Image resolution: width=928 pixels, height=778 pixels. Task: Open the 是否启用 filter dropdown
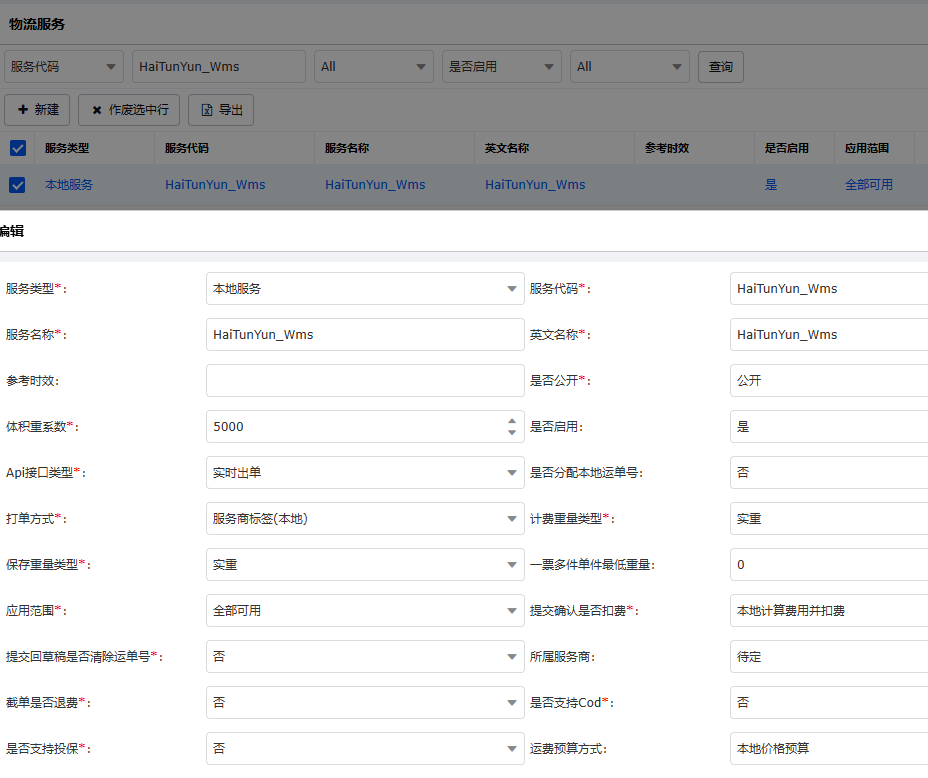pyautogui.click(x=501, y=67)
